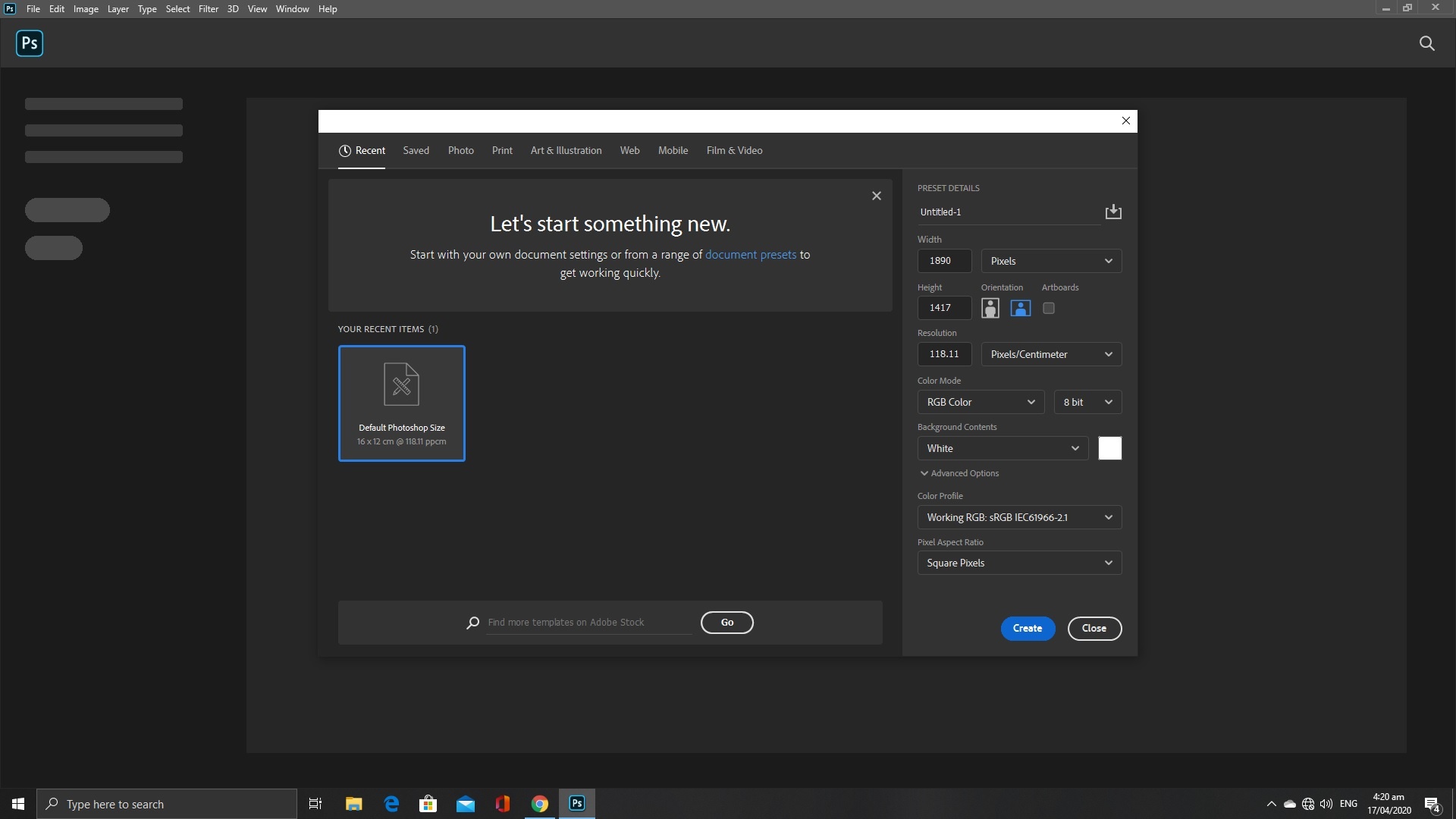Switch to the Art & Illustration tab
Viewport: 1456px width, 819px height.
coord(566,150)
